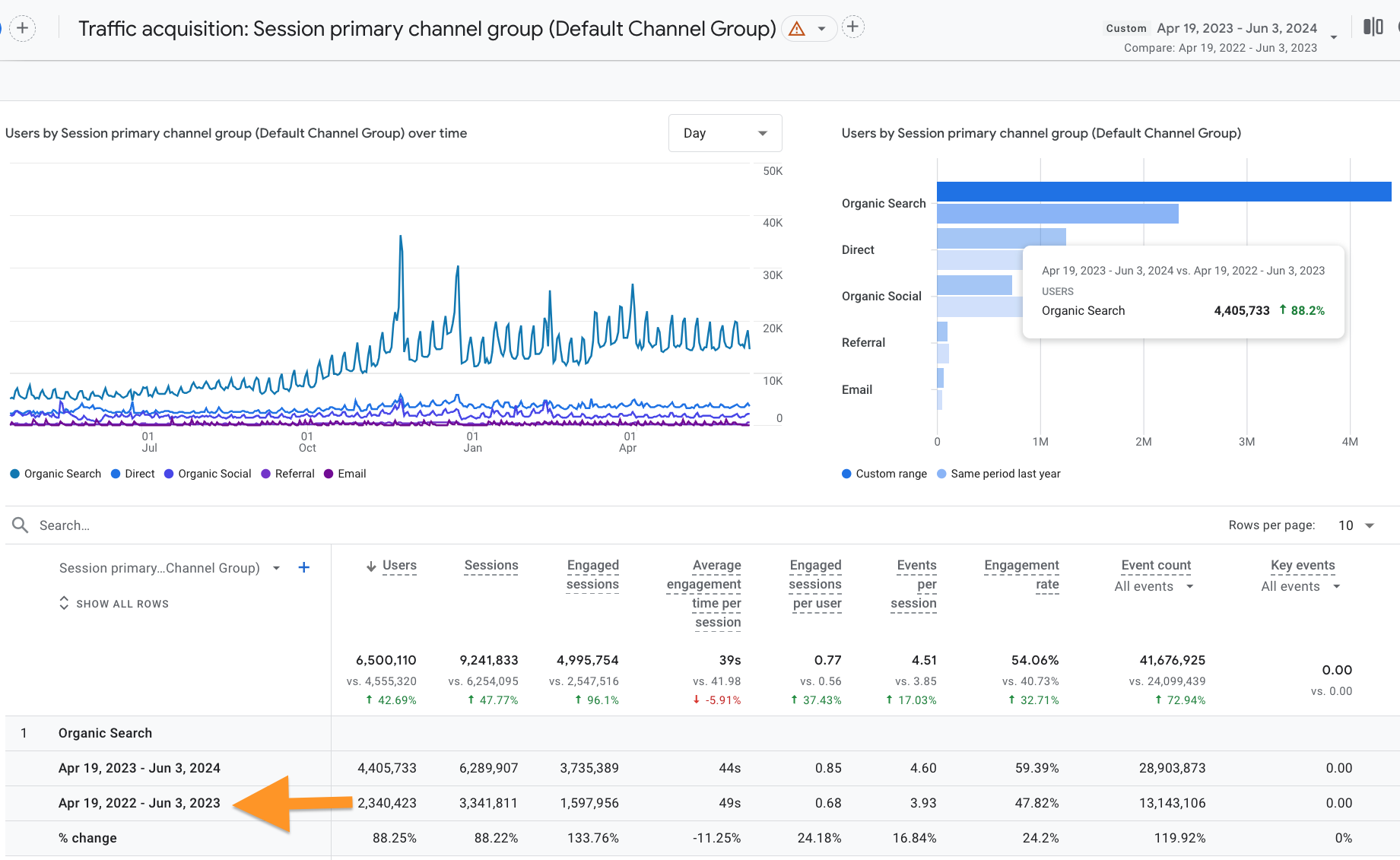This screenshot has height=860, width=1400.
Task: Click the orange data quality warning triangle
Action: [797, 29]
